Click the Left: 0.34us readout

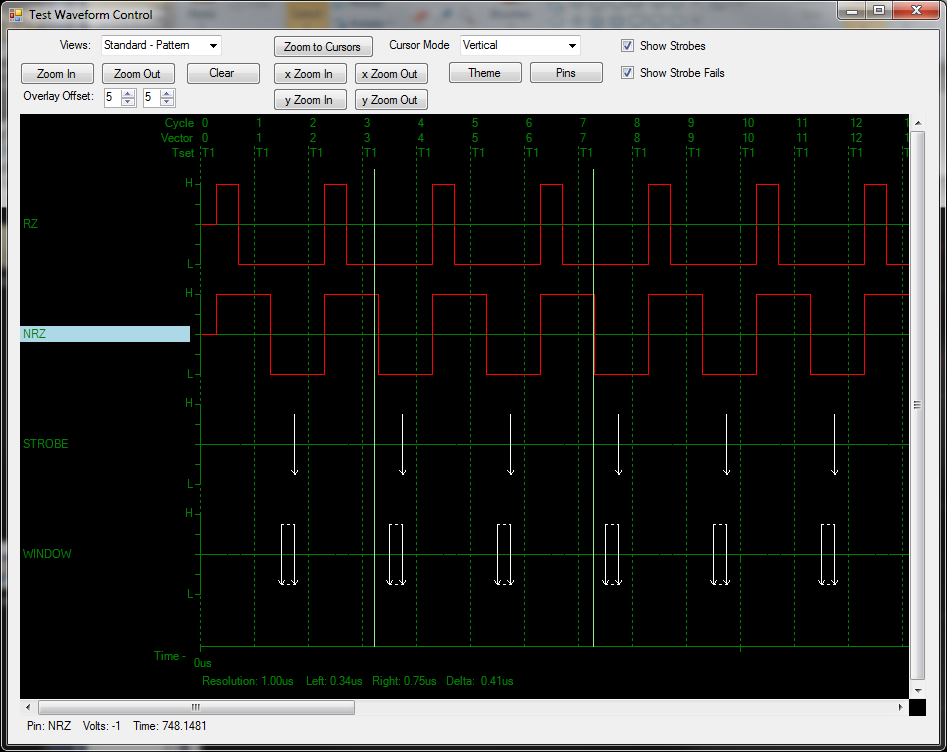(x=334, y=681)
